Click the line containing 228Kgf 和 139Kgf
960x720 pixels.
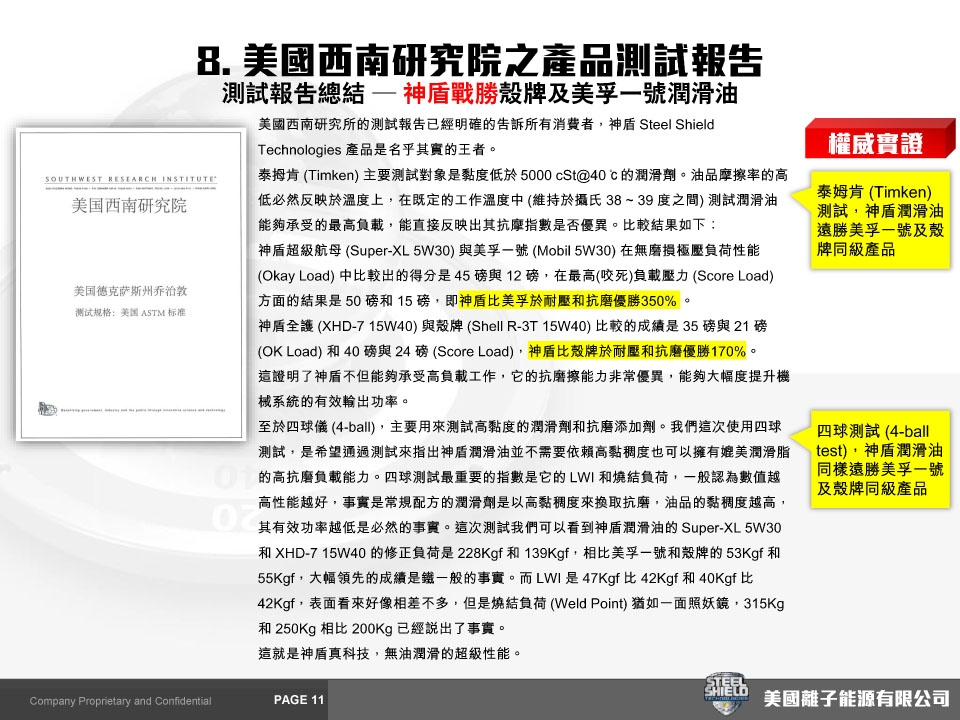pos(519,553)
